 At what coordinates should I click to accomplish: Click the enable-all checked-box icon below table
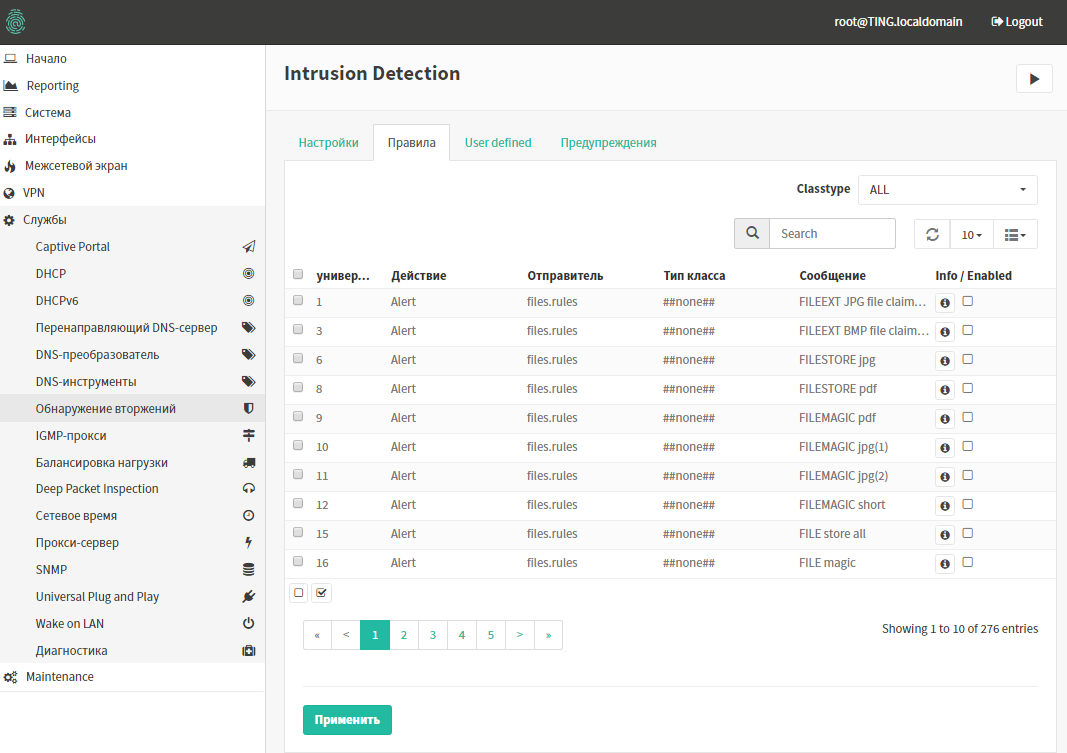(321, 593)
